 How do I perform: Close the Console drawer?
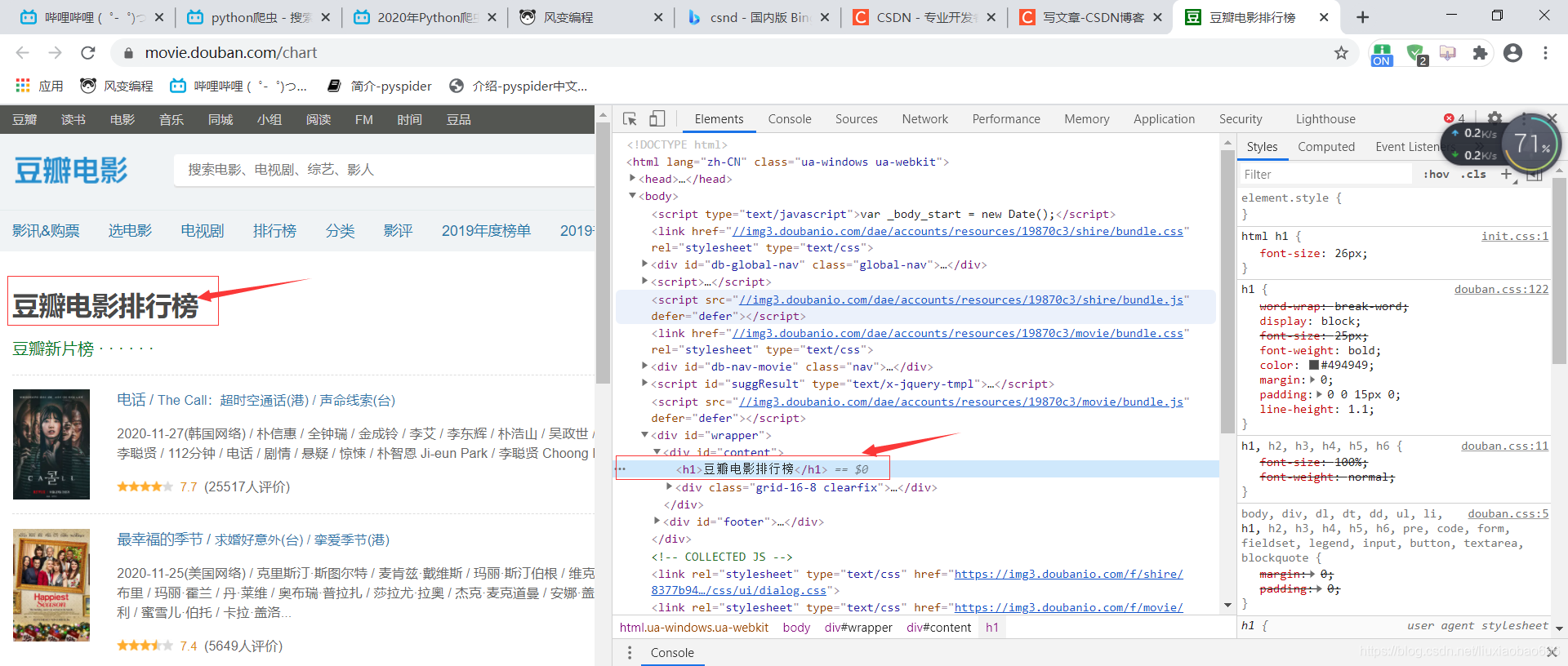(1552, 652)
